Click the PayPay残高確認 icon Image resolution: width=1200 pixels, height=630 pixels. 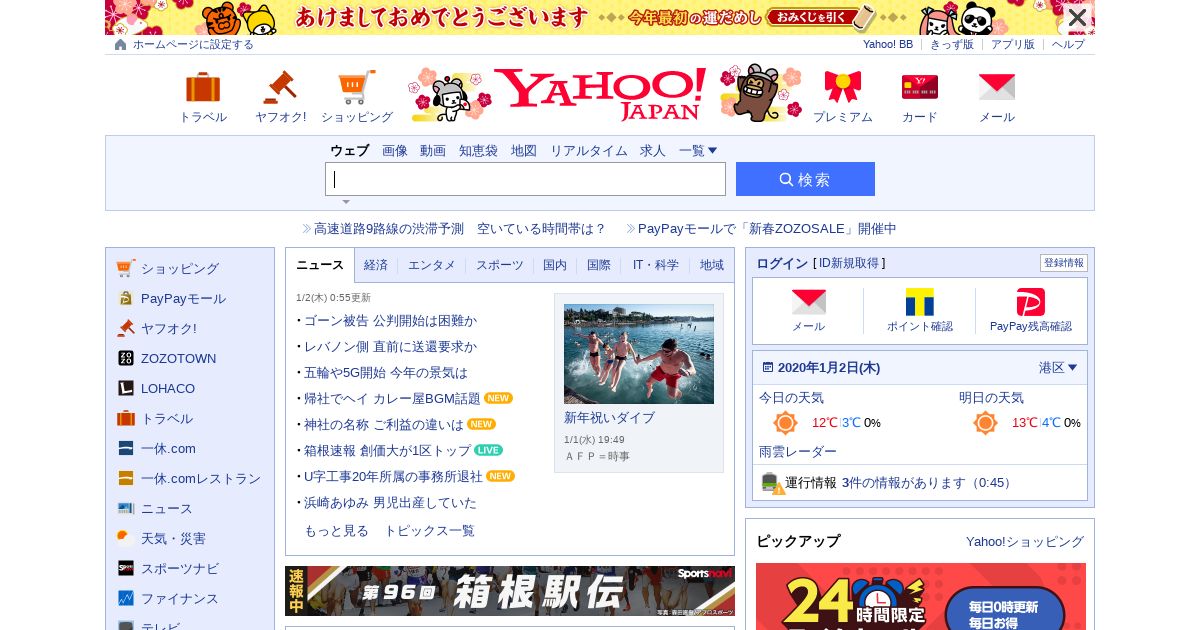click(x=1031, y=302)
